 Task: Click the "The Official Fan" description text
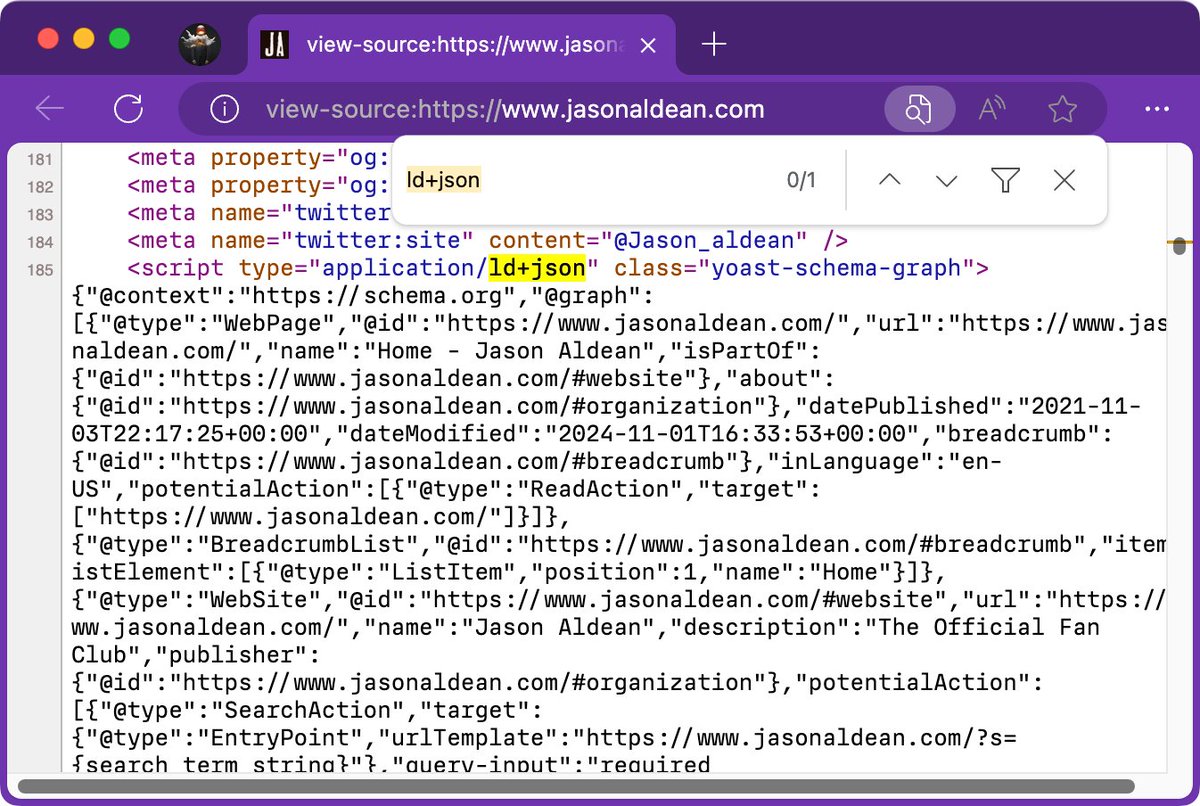989,628
